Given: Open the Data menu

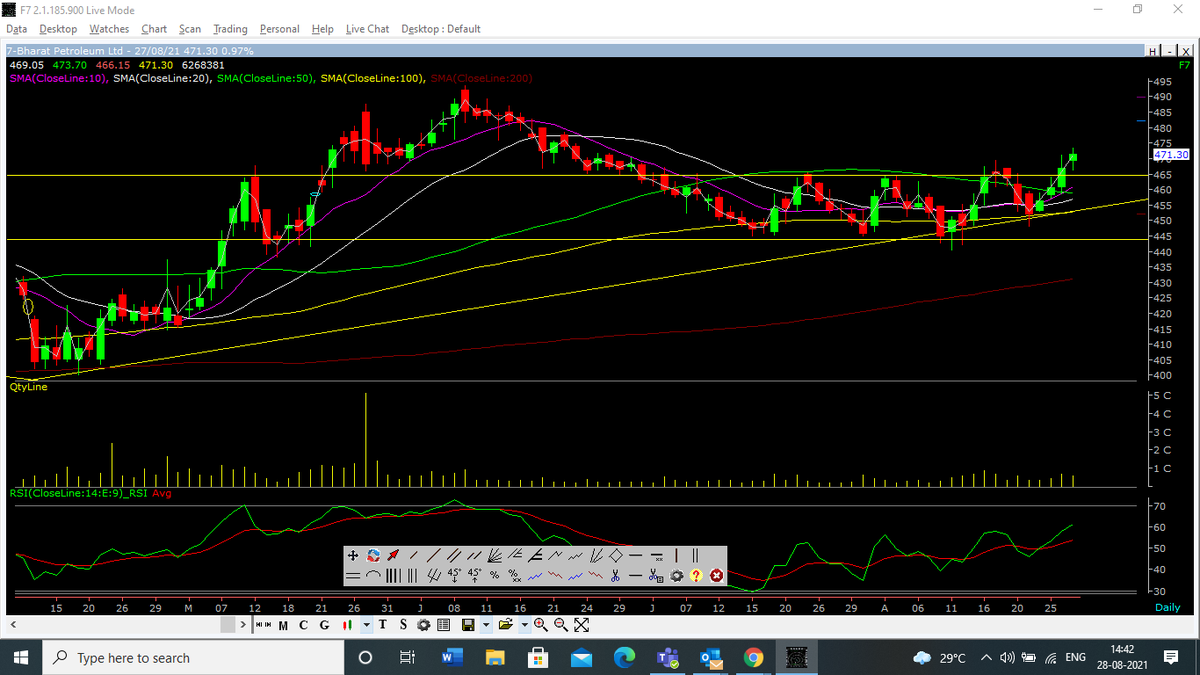Looking at the screenshot, I should coord(16,29).
